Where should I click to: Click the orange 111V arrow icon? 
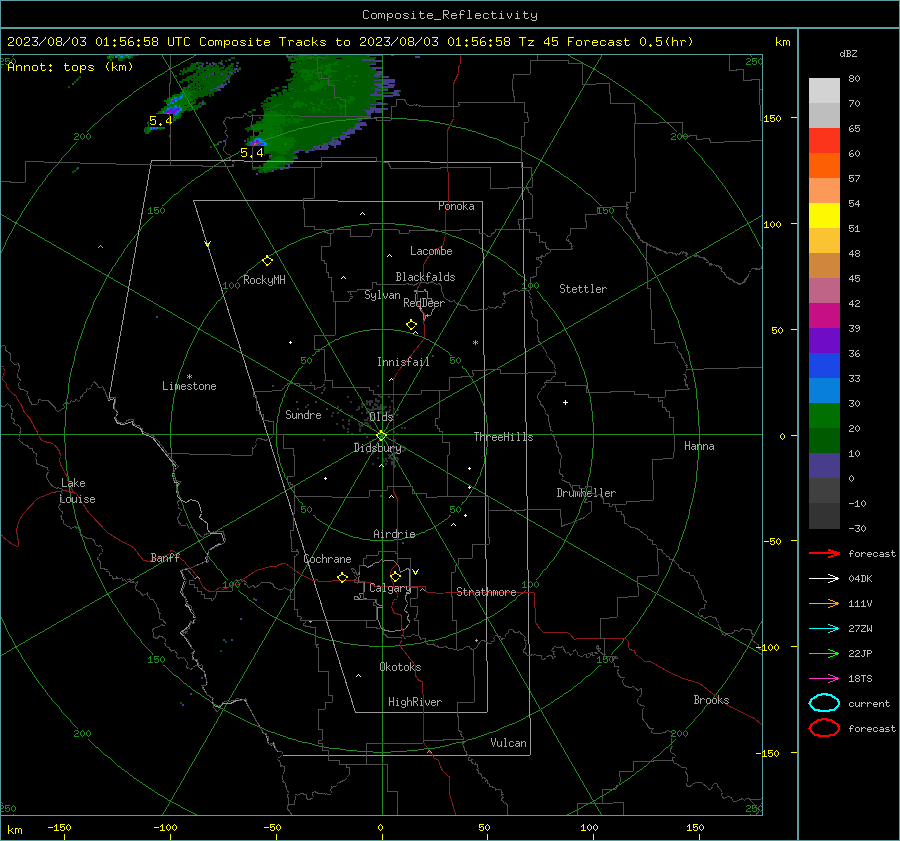[824, 603]
